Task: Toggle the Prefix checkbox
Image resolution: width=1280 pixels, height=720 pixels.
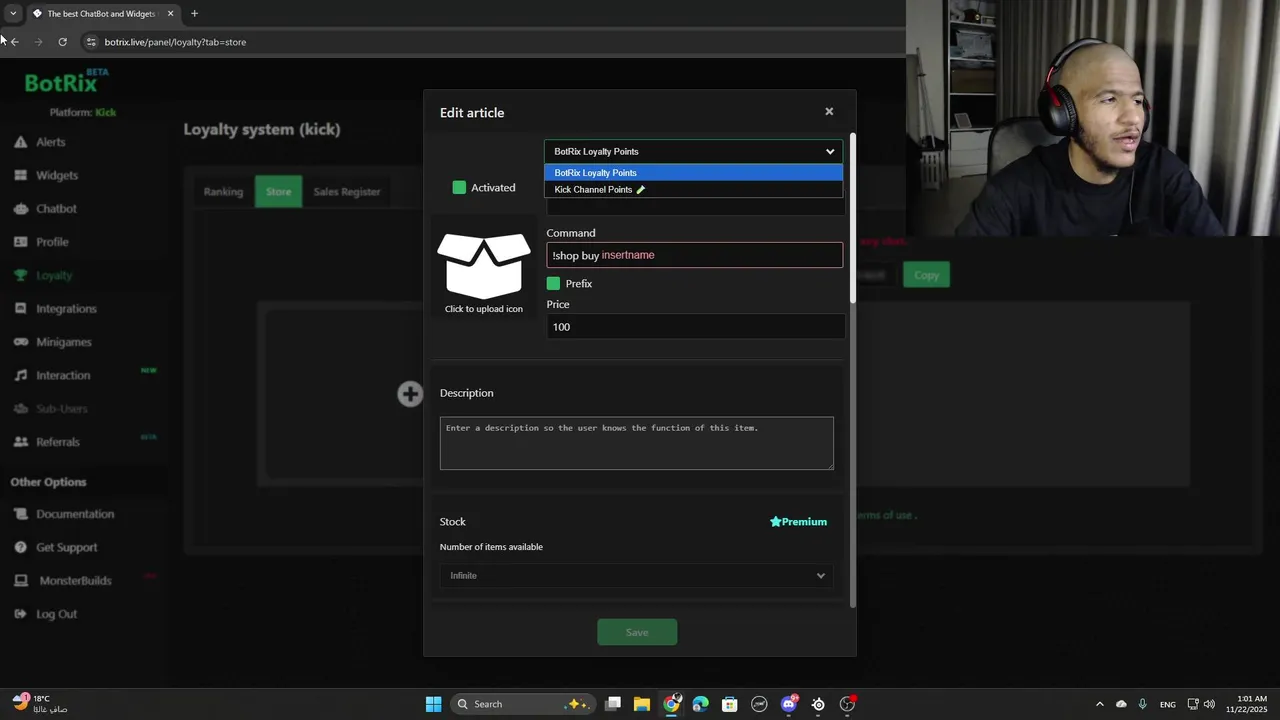Action: click(x=553, y=283)
